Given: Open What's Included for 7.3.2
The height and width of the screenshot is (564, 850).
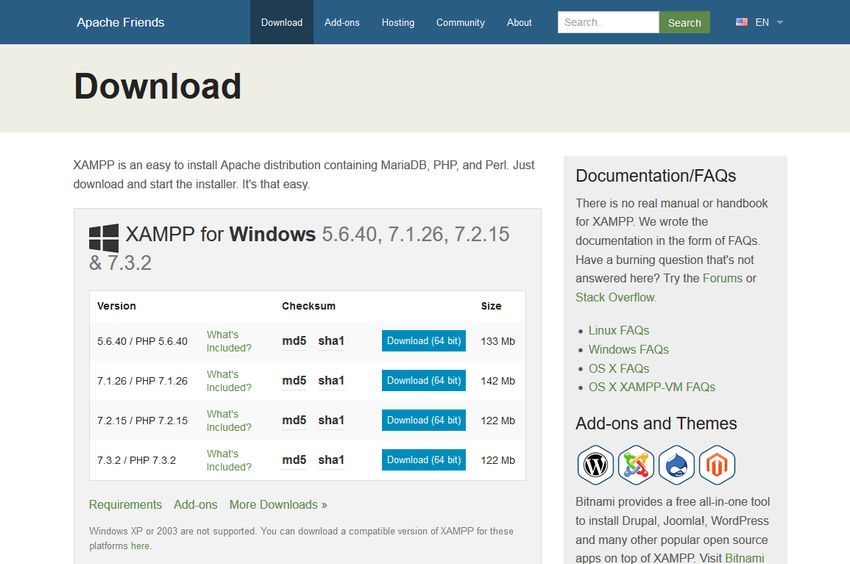Looking at the screenshot, I should [229, 460].
